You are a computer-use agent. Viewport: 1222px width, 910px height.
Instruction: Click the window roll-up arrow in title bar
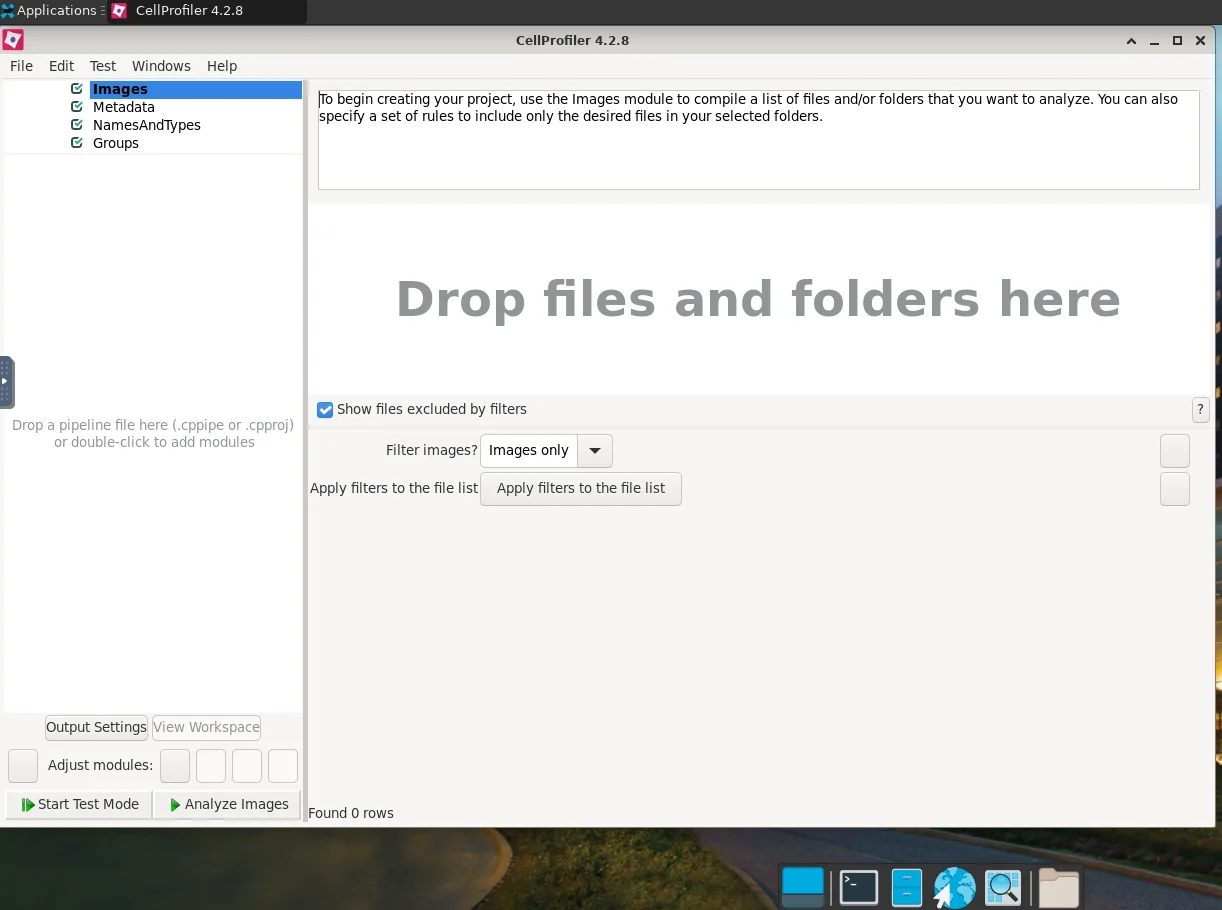click(1132, 41)
